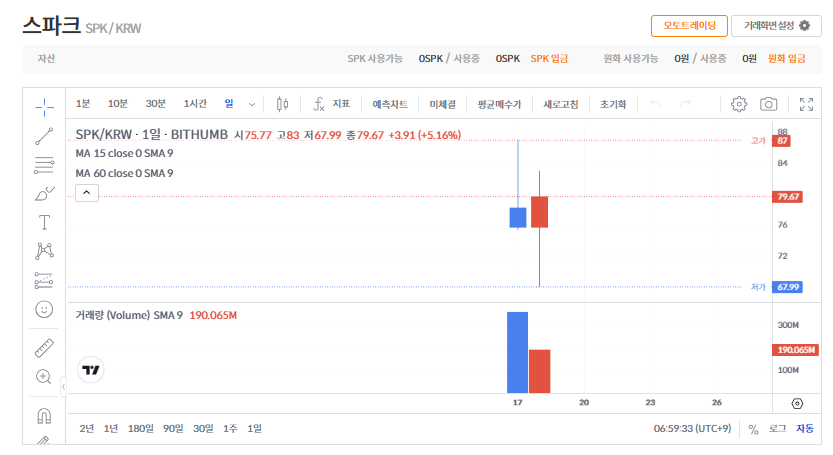Take a chart snapshot with camera icon
The width and height of the screenshot is (833, 455).
(x=768, y=104)
